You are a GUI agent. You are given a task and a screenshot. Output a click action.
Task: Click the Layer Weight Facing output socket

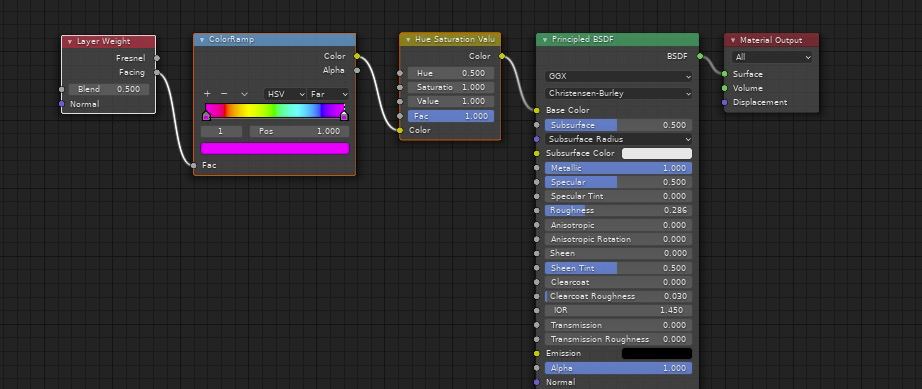[157, 72]
